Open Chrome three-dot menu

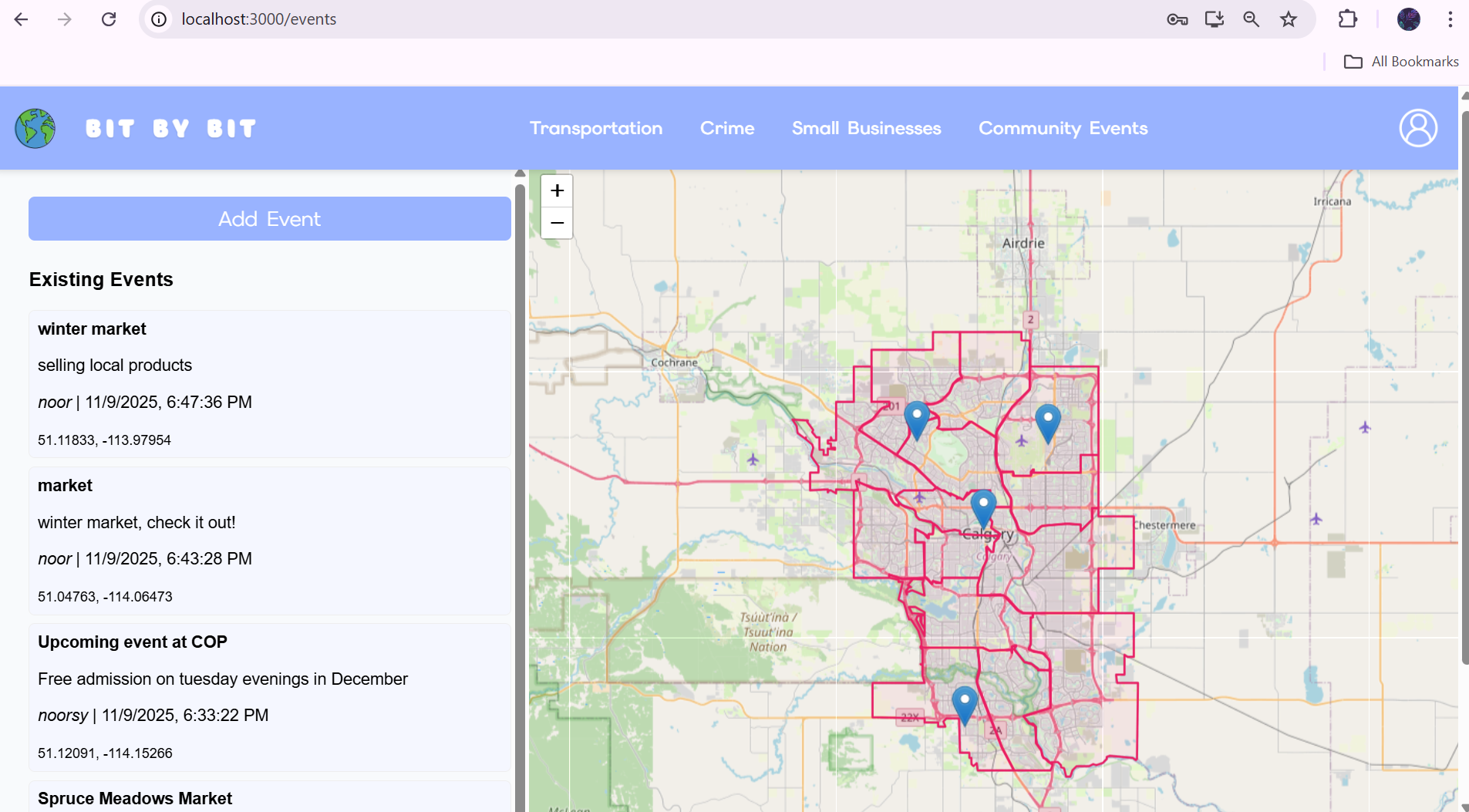[1450, 19]
